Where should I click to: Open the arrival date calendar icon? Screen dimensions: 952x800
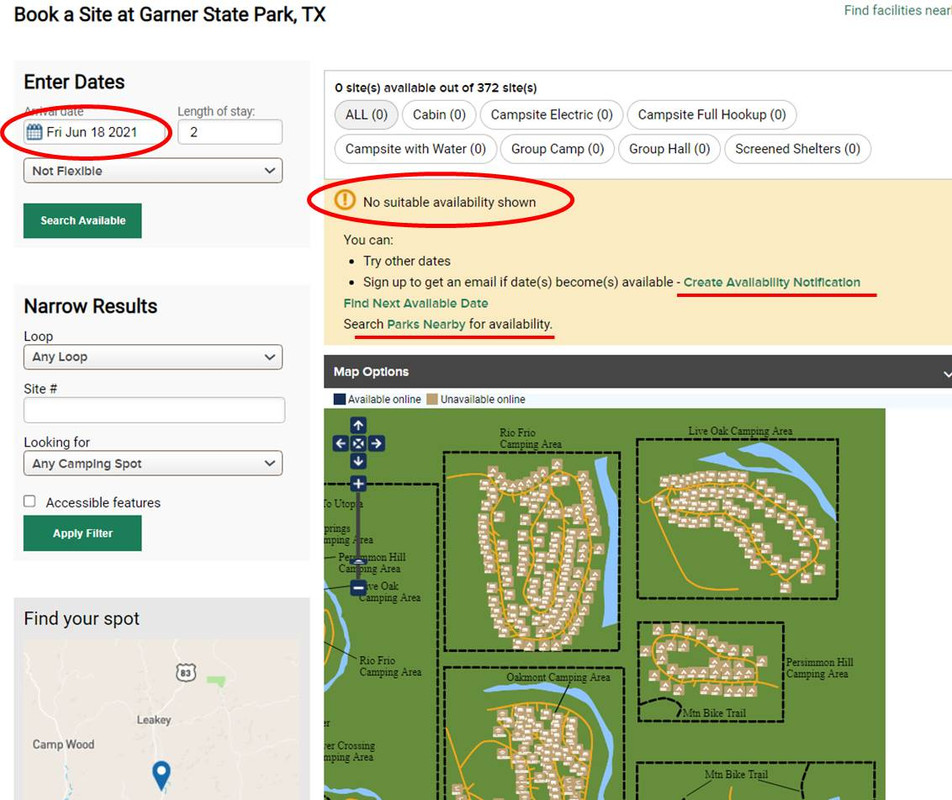click(34, 132)
